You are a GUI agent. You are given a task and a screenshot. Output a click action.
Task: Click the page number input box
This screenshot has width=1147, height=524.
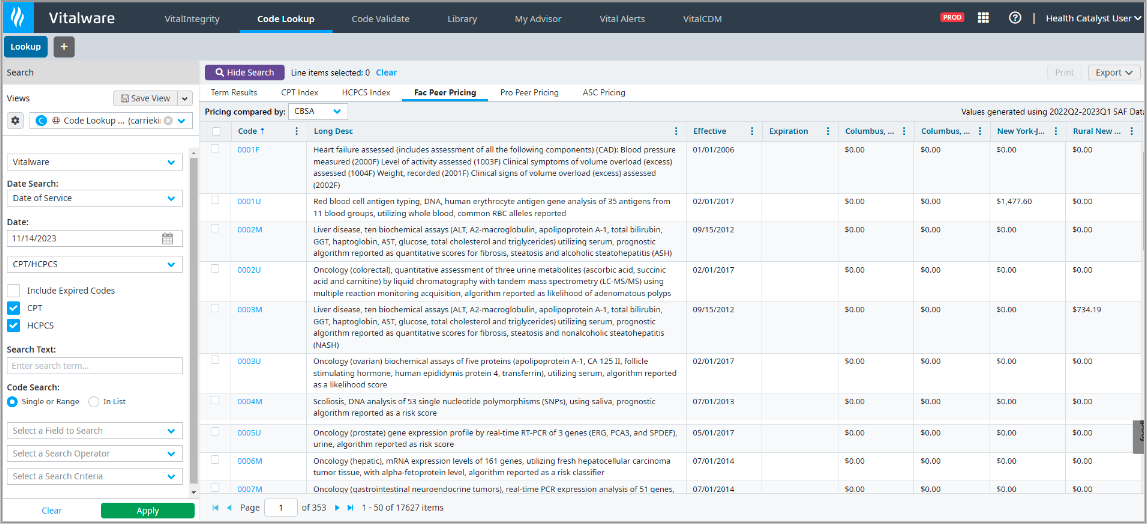(x=281, y=507)
